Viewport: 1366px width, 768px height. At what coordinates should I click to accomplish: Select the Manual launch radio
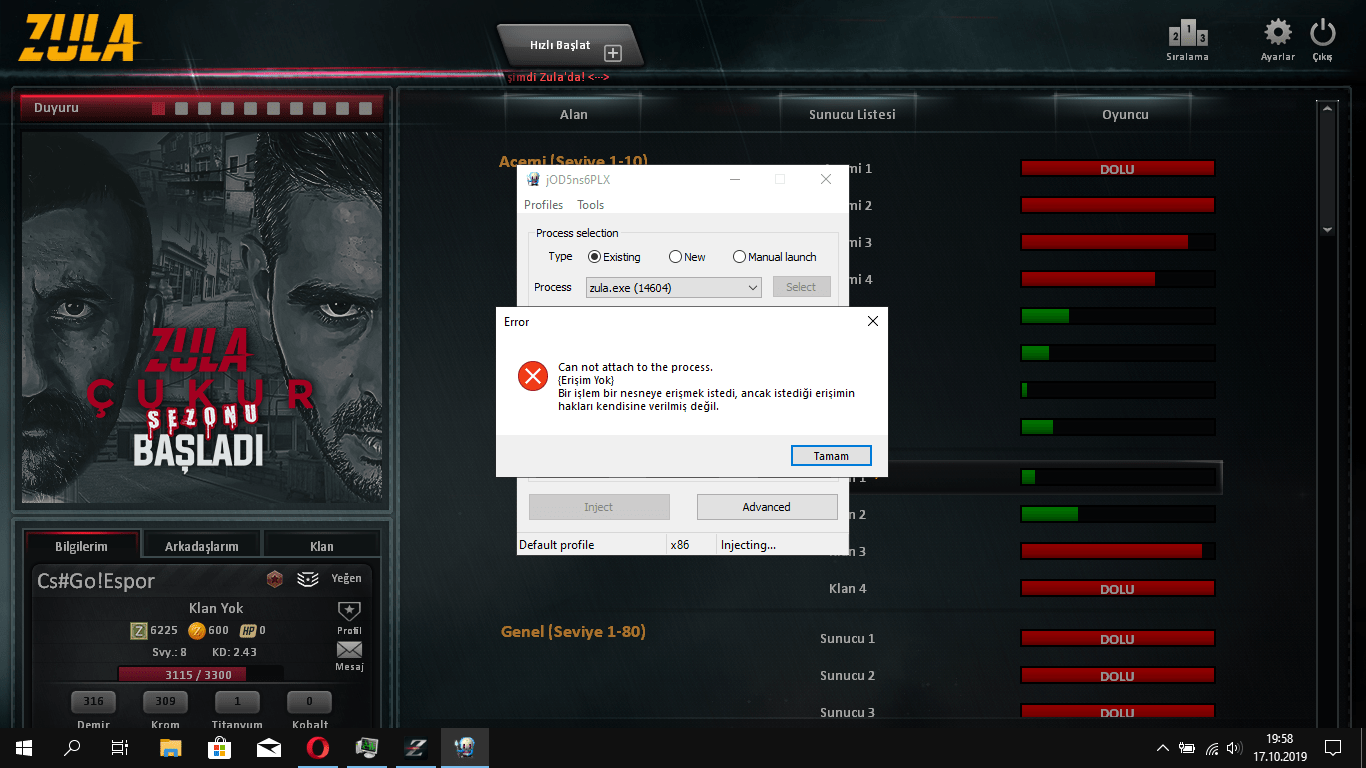(739, 257)
